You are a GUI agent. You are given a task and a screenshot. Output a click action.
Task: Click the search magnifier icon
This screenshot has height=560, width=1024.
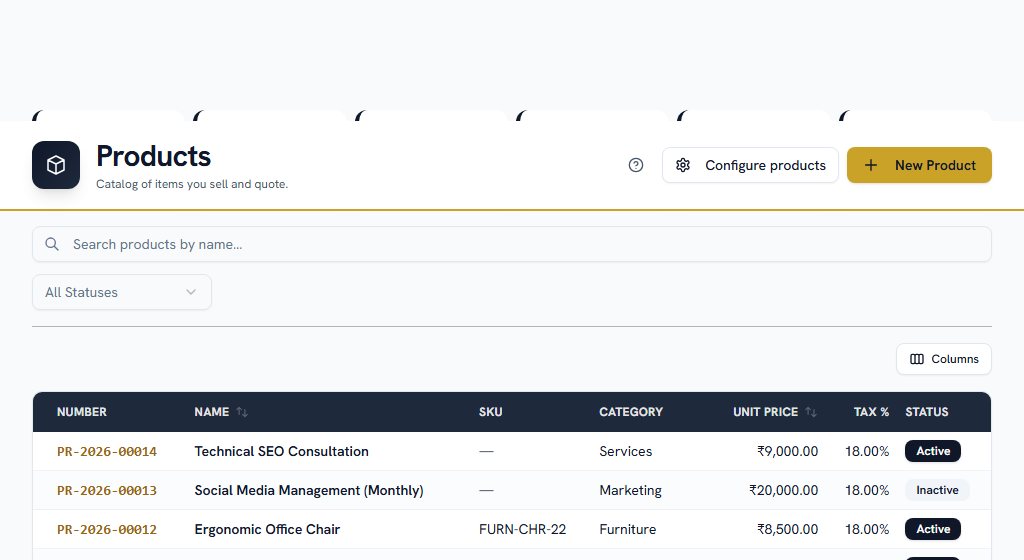coord(52,244)
